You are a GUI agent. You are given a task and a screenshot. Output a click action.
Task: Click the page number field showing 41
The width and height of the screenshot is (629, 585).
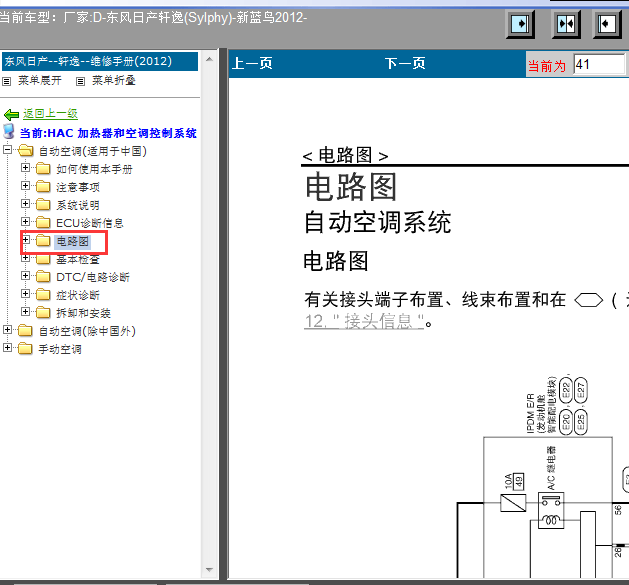599,65
